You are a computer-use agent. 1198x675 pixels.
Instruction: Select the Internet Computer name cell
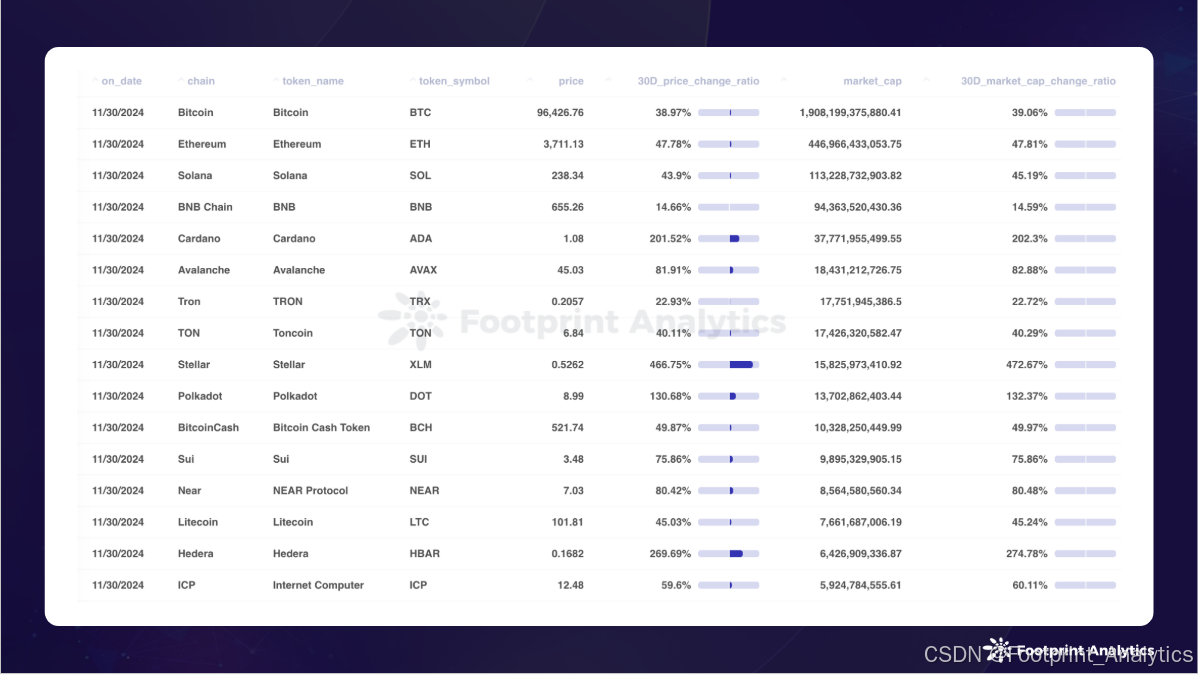pos(318,585)
